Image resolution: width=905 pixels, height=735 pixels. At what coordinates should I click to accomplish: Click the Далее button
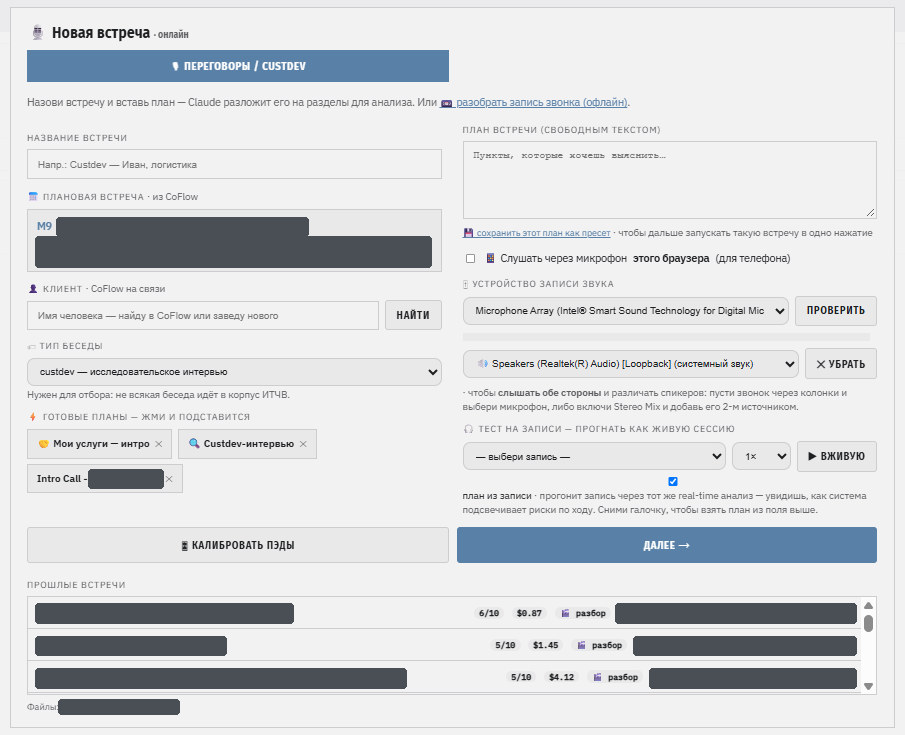667,545
